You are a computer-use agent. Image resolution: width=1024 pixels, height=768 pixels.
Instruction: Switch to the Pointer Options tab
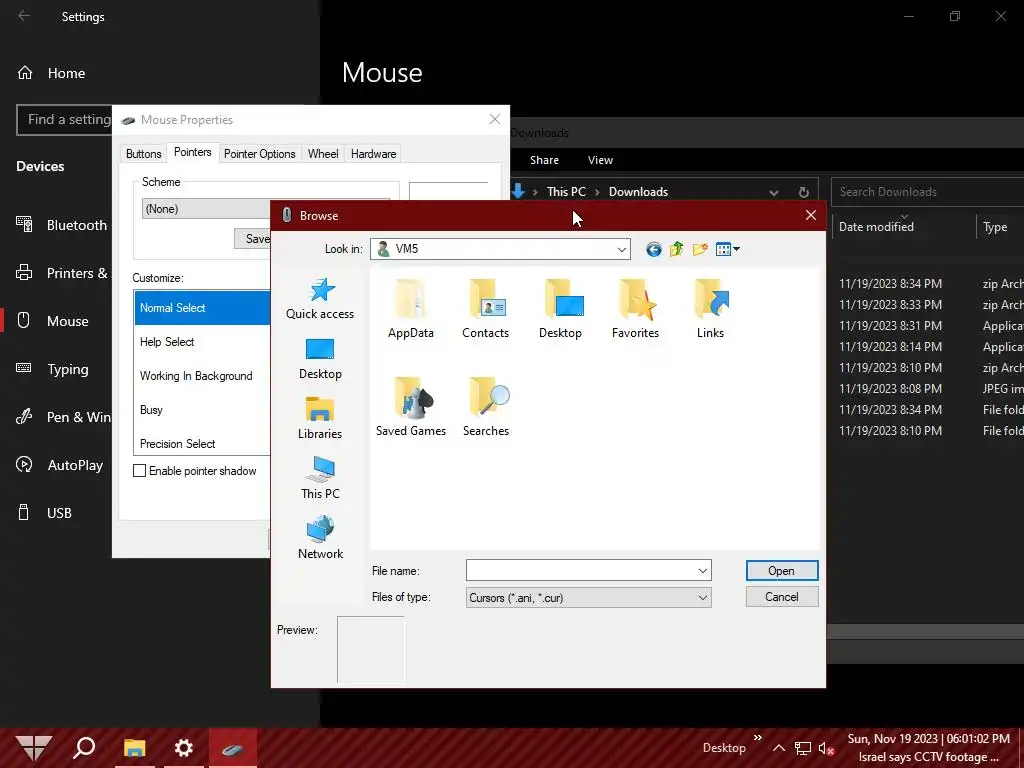(259, 154)
